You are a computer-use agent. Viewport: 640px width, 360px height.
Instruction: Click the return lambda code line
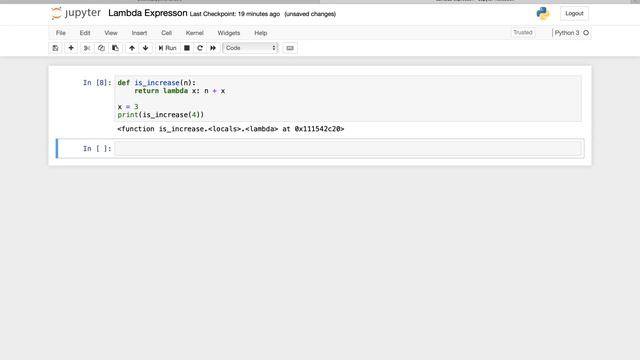pos(180,91)
